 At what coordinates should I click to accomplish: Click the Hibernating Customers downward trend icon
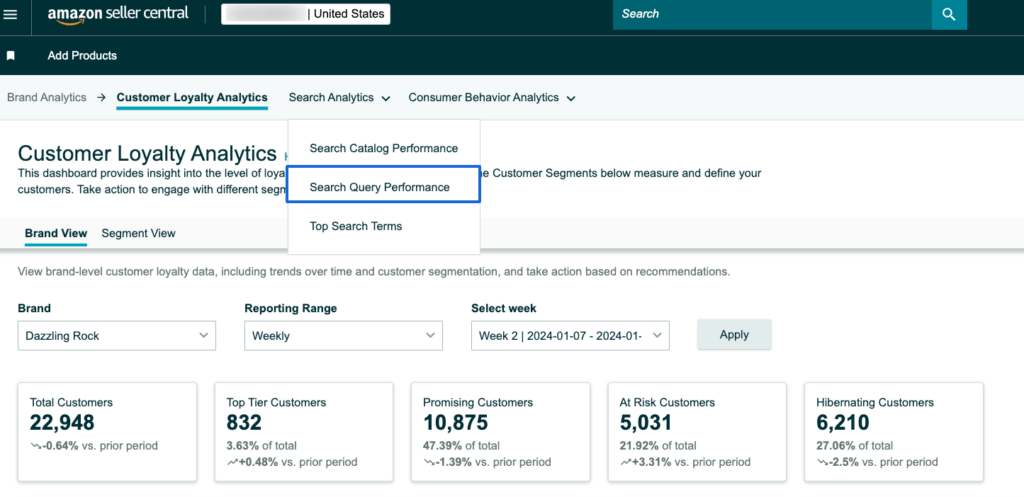pyautogui.click(x=822, y=462)
